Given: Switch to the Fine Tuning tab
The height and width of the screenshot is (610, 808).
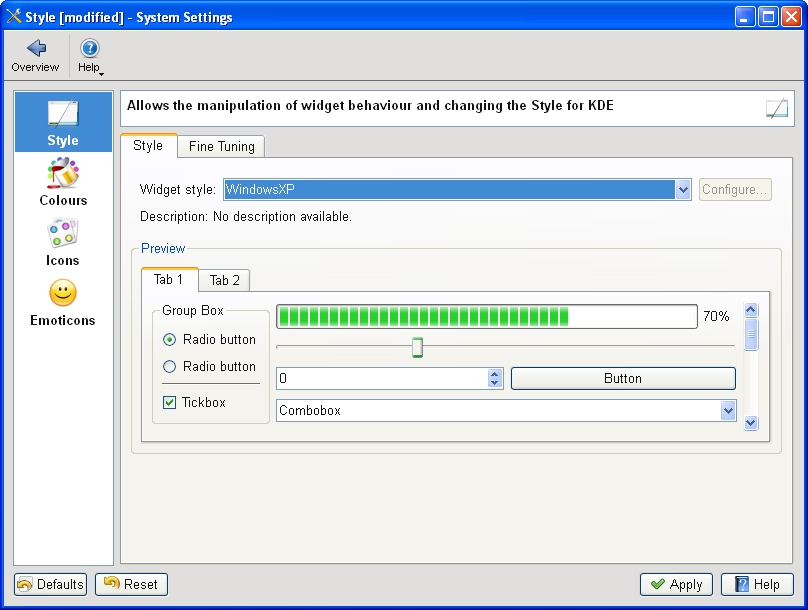Looking at the screenshot, I should pyautogui.click(x=221, y=147).
